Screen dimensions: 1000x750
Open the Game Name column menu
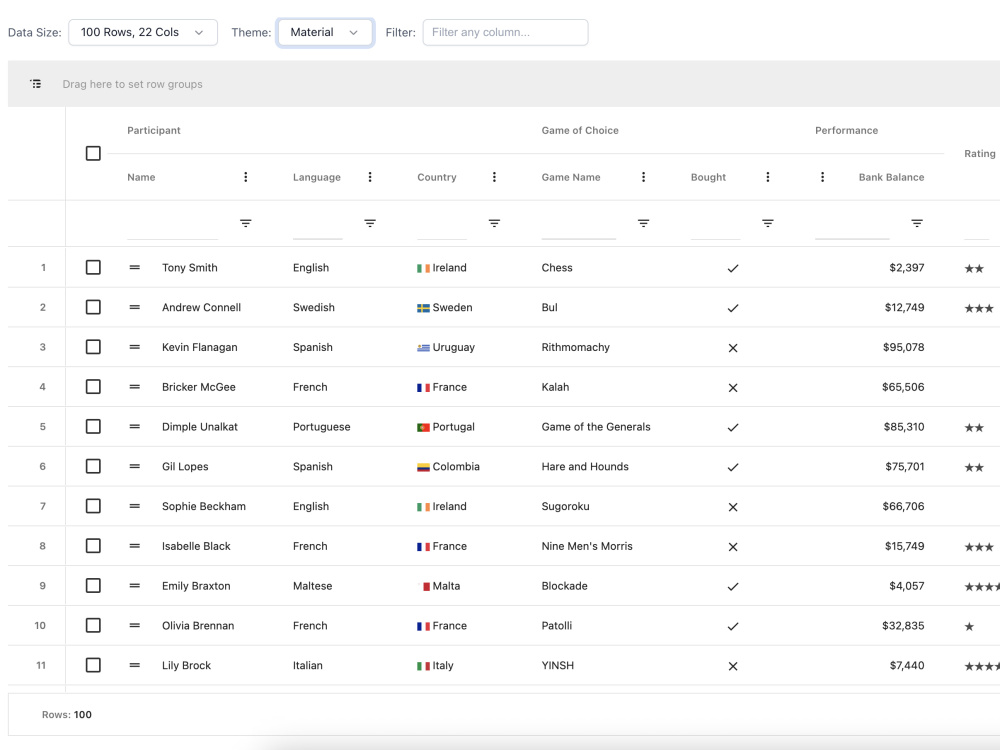pos(643,177)
